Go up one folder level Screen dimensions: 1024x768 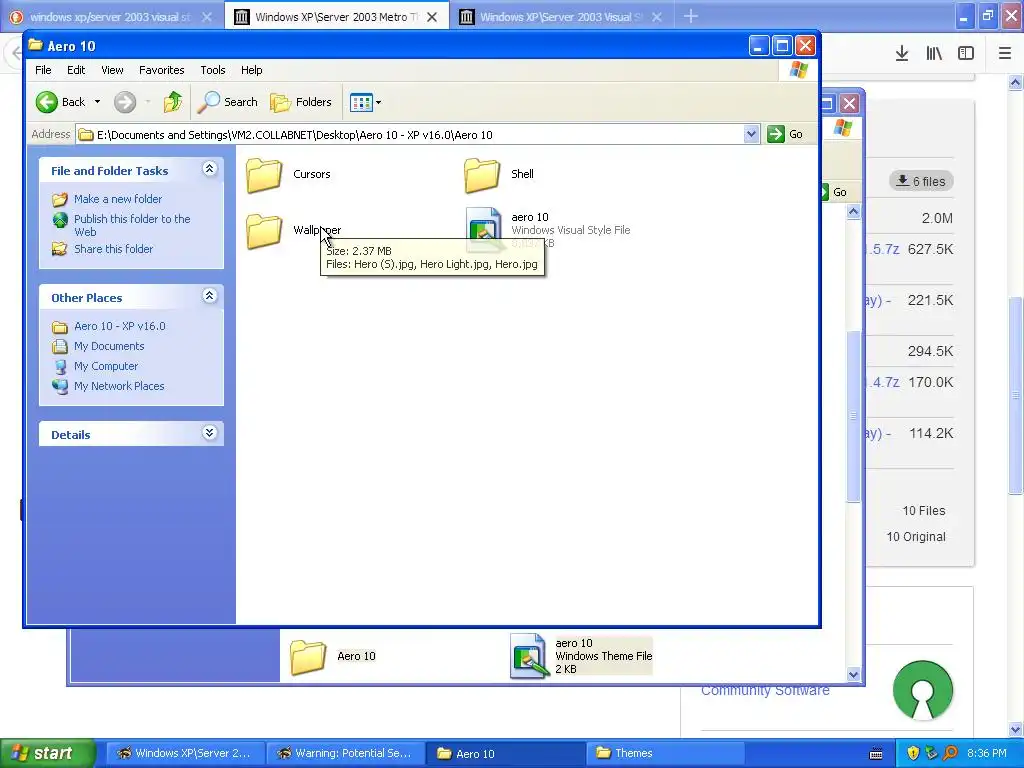click(x=173, y=102)
